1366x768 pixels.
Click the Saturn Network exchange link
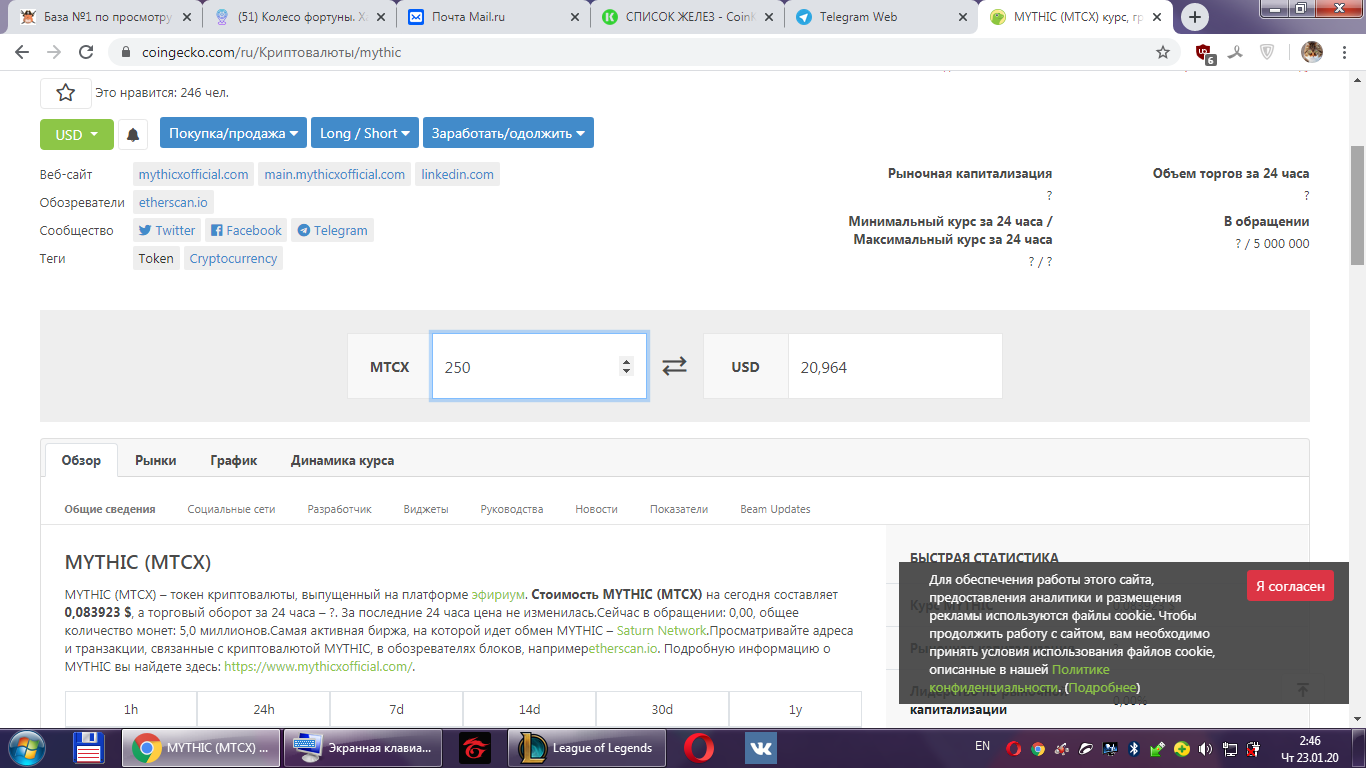point(663,631)
